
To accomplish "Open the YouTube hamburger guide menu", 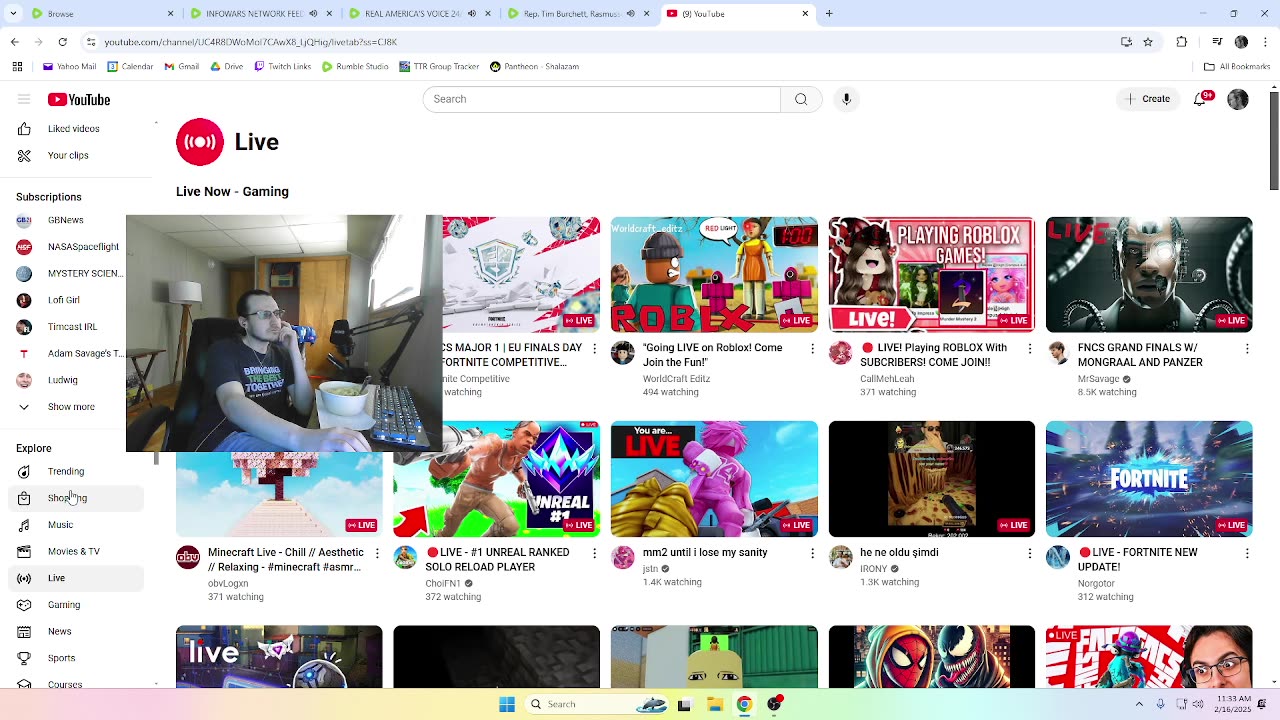I will pos(24,99).
